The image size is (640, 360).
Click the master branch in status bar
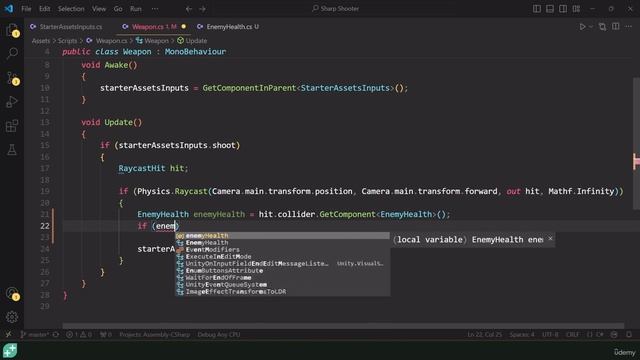pyautogui.click(x=35, y=335)
